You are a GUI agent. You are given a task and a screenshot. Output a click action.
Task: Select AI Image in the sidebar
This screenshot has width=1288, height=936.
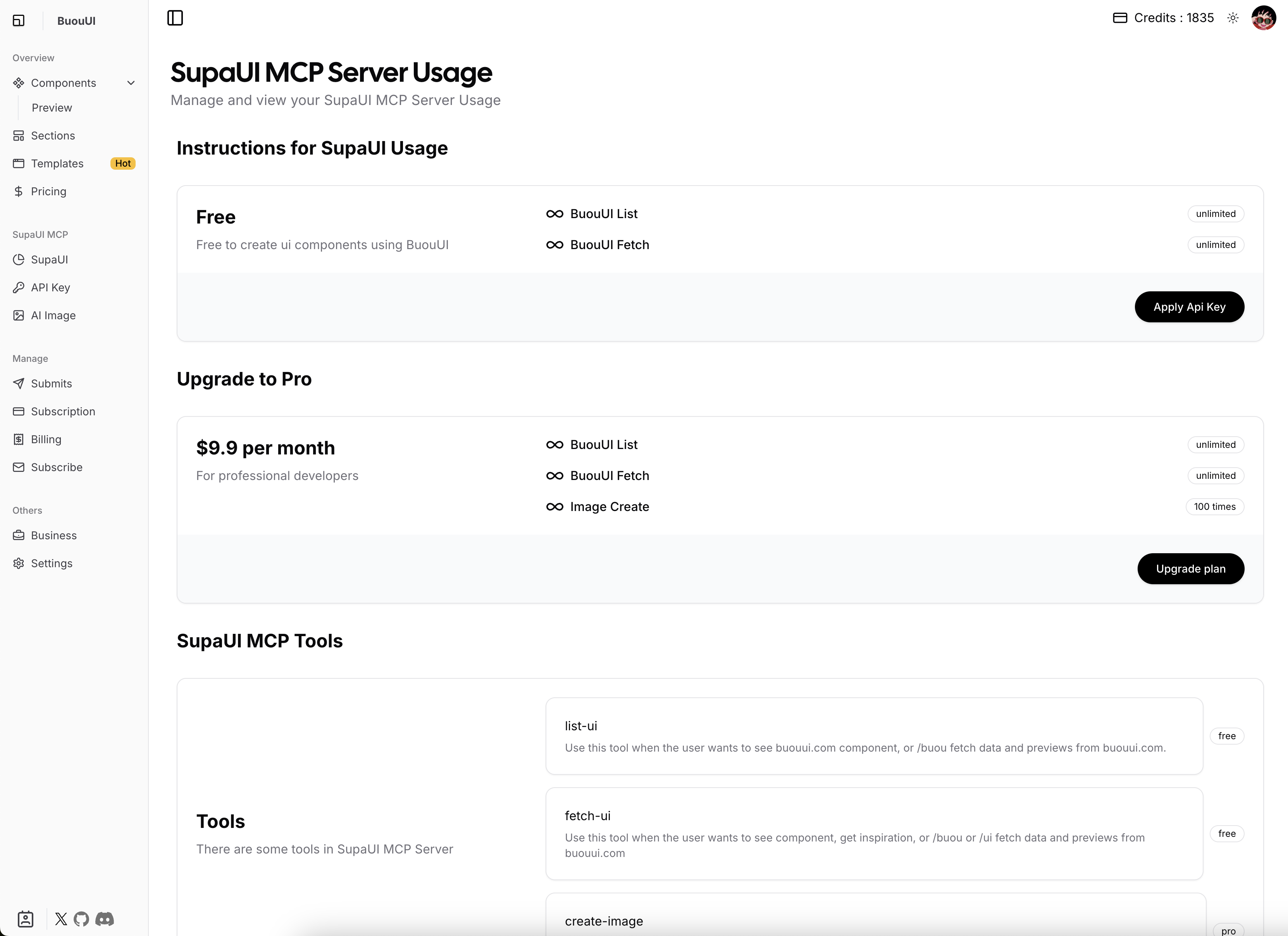[x=53, y=315]
